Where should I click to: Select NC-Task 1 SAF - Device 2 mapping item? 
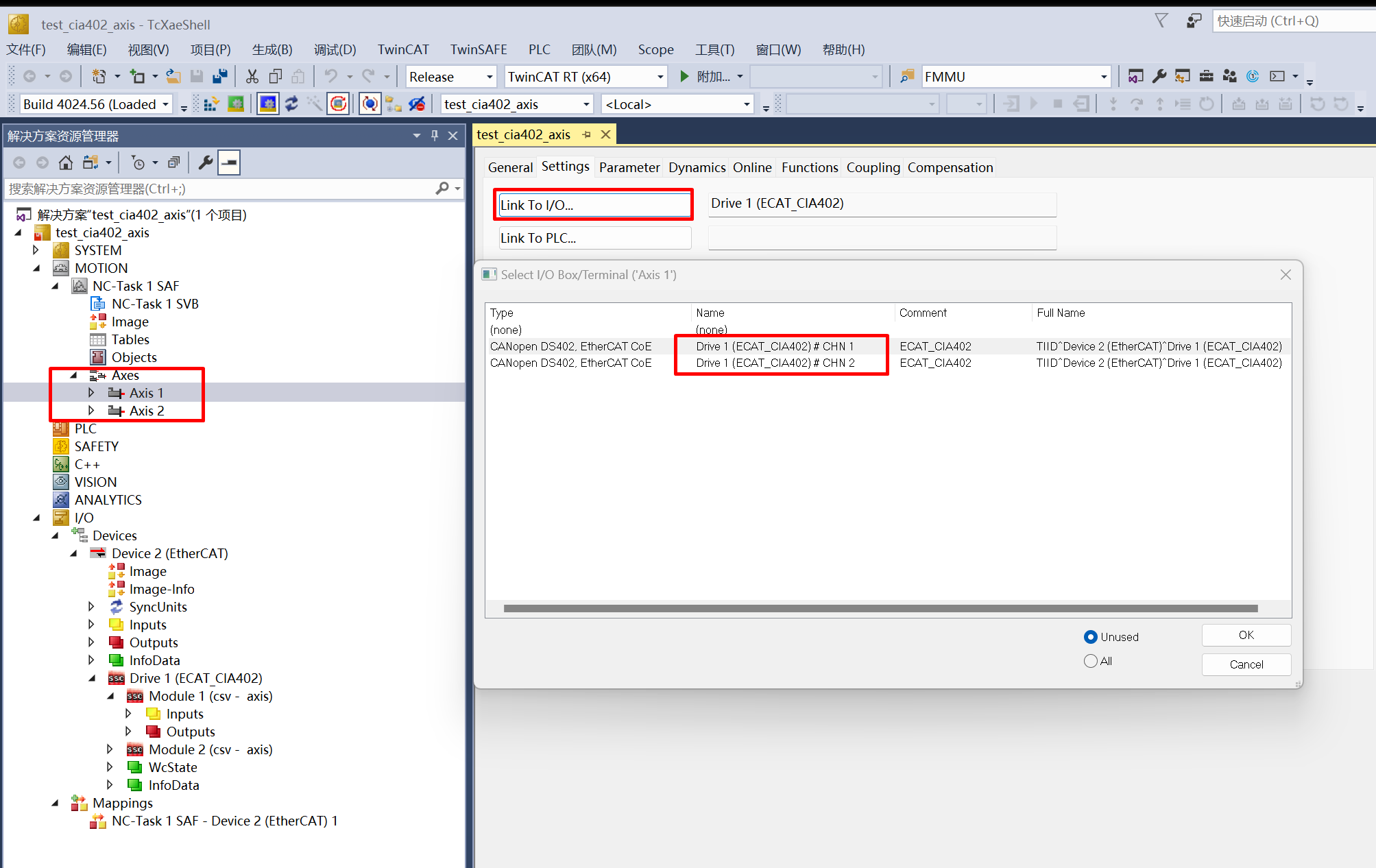224,821
